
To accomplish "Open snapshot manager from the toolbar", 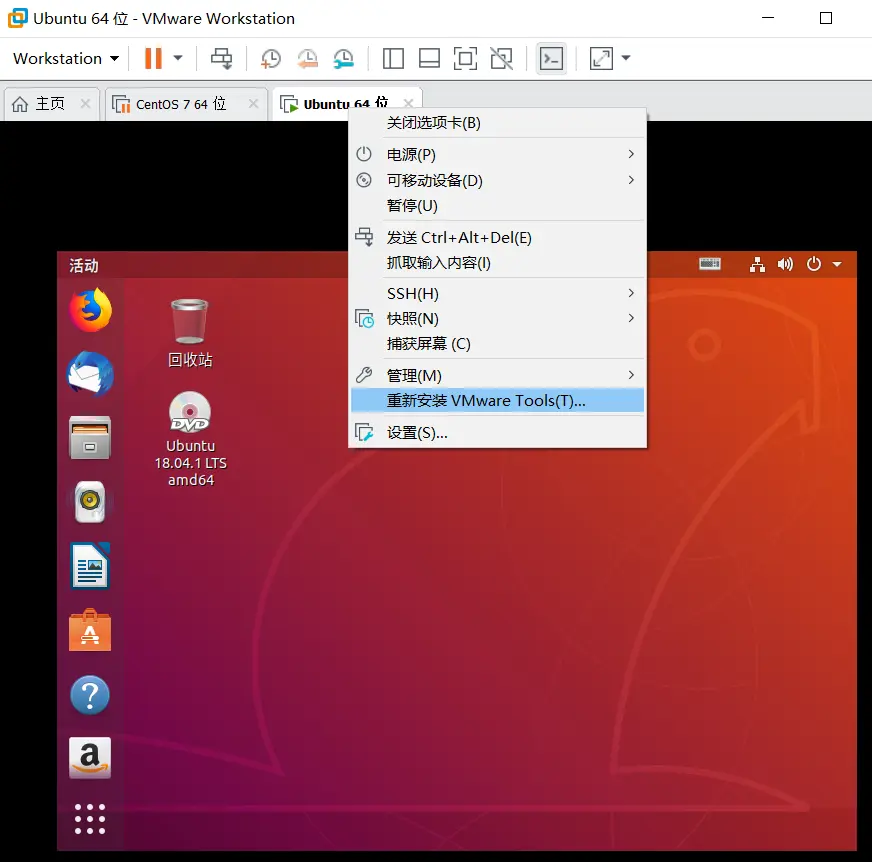I will coord(344,58).
